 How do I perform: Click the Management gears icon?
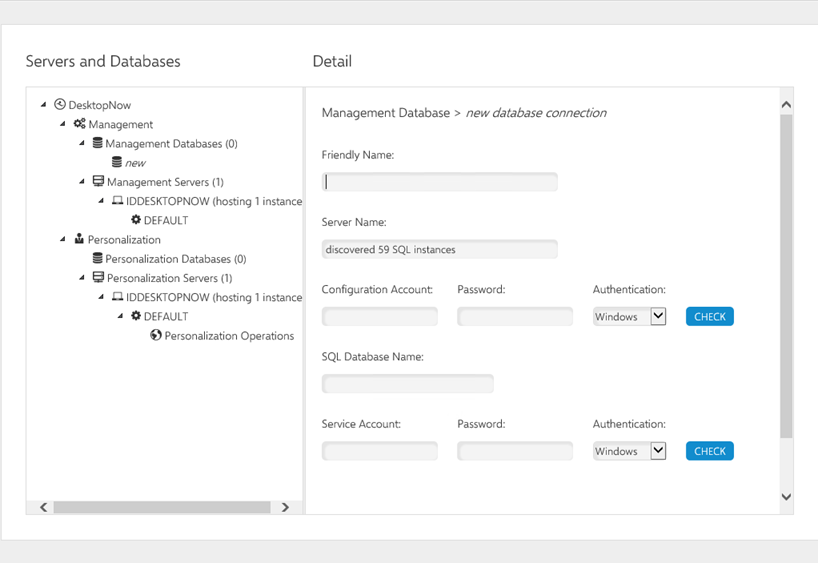pos(80,124)
